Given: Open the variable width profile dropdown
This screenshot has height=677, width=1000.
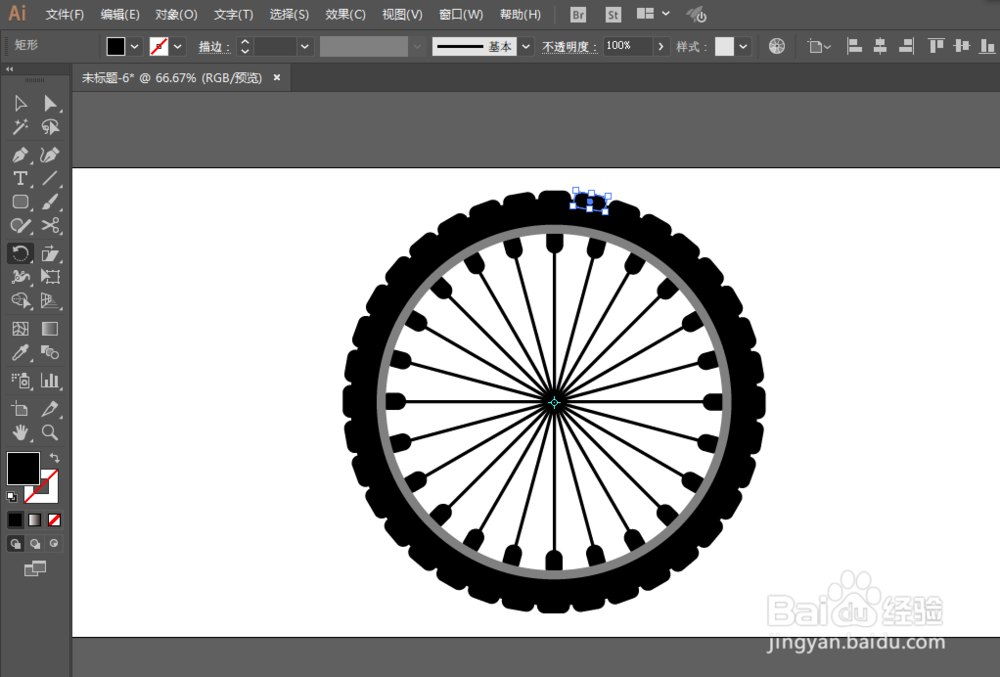Looking at the screenshot, I should point(417,47).
